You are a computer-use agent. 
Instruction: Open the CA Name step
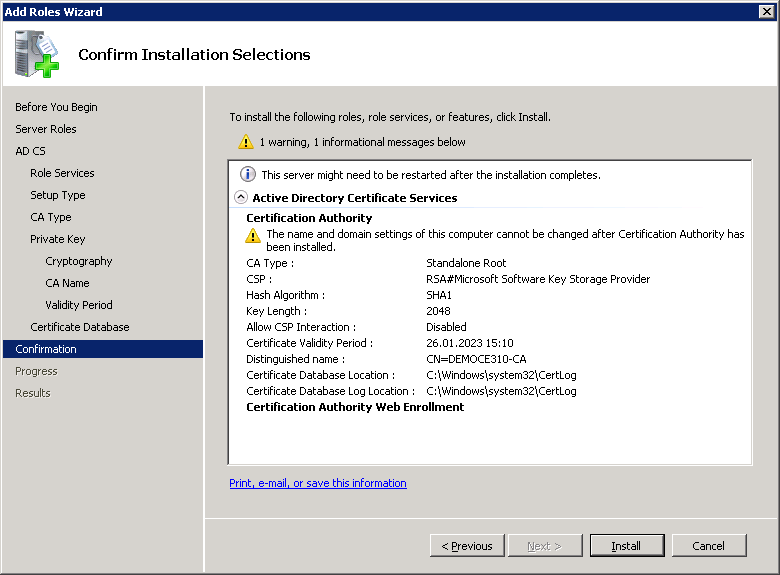coord(67,283)
